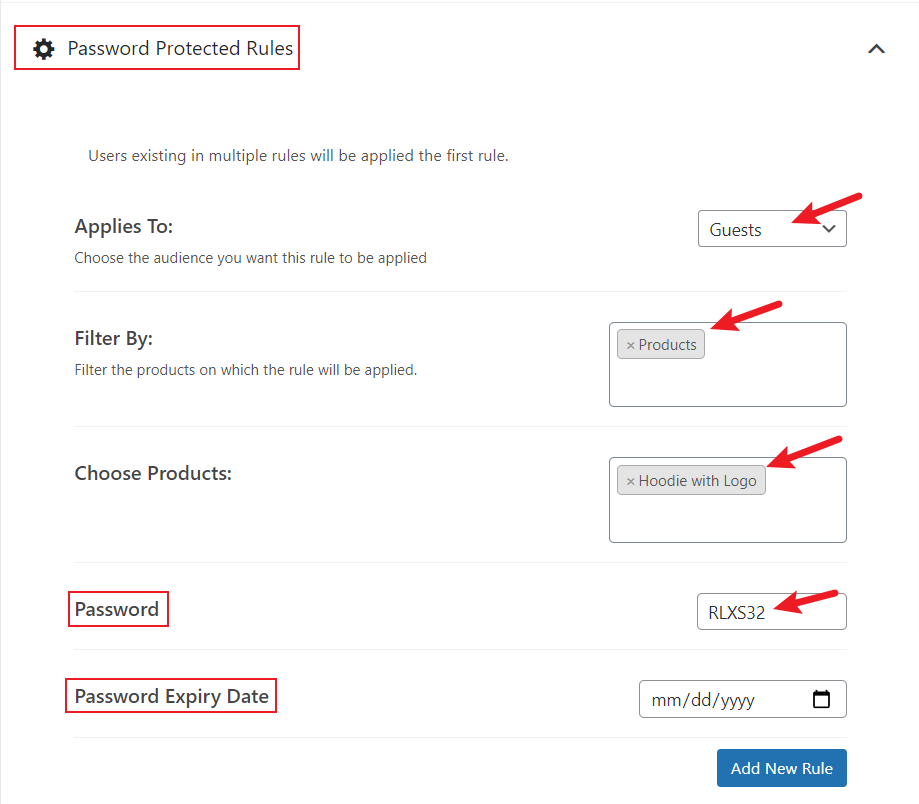
Task: Collapse the Password Protected Rules section chevron
Action: [x=876, y=49]
